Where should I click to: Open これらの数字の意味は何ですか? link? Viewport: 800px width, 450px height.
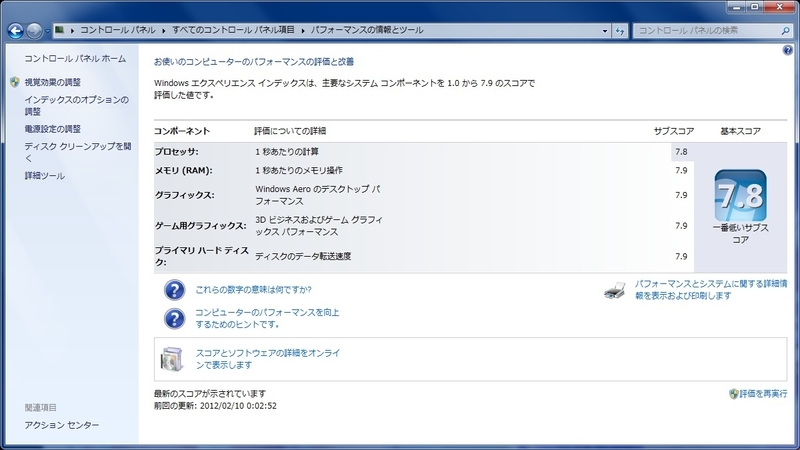tap(253, 290)
